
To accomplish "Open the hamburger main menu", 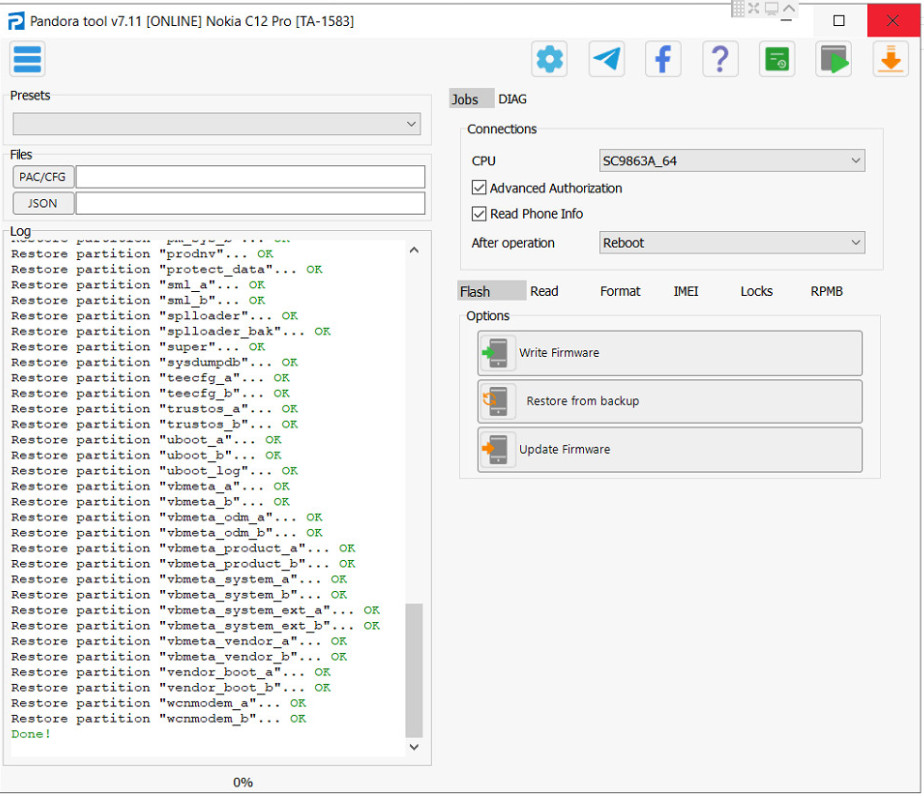I will [x=27, y=59].
